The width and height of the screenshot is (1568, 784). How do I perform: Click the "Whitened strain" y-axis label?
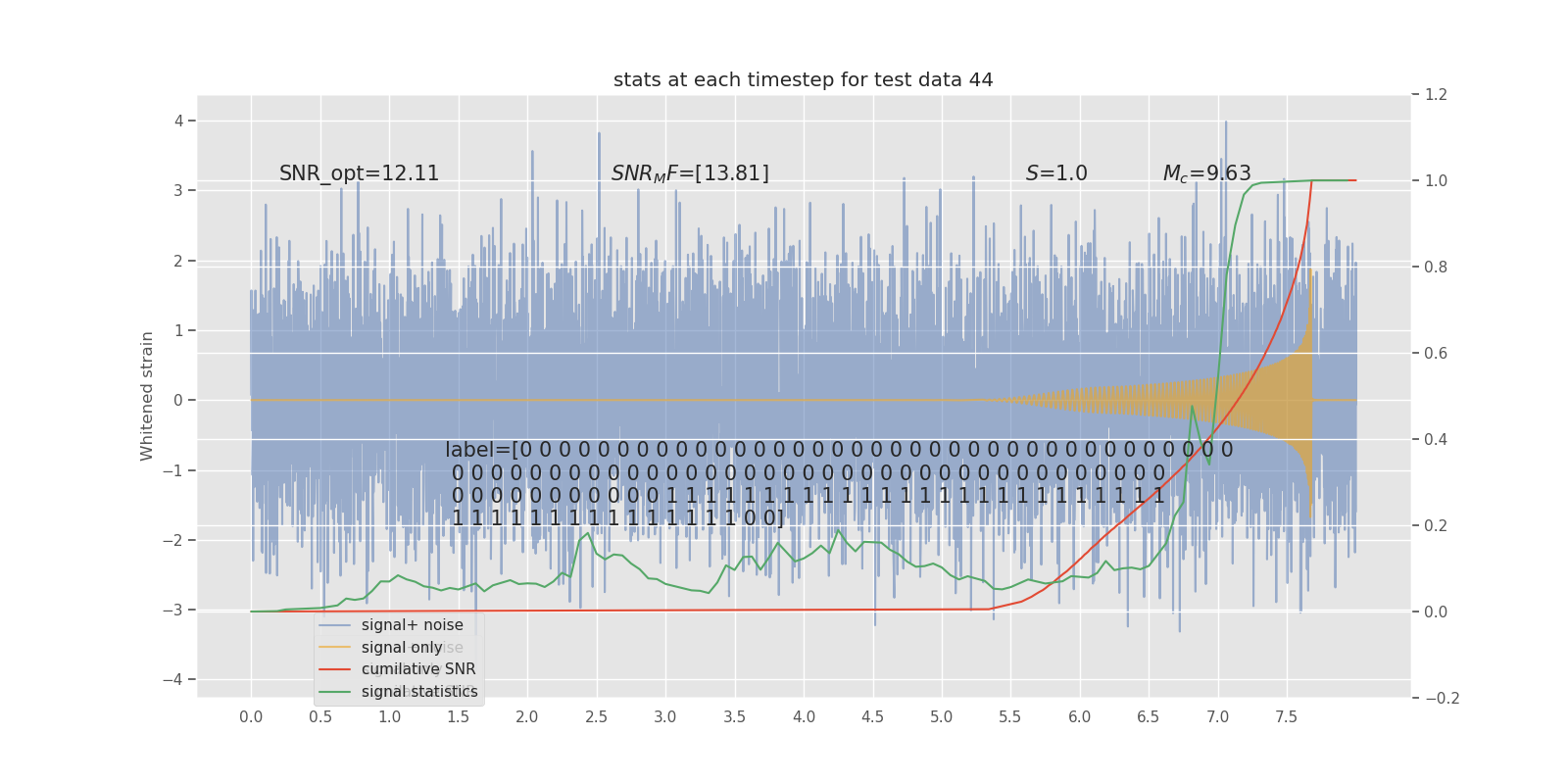147,396
